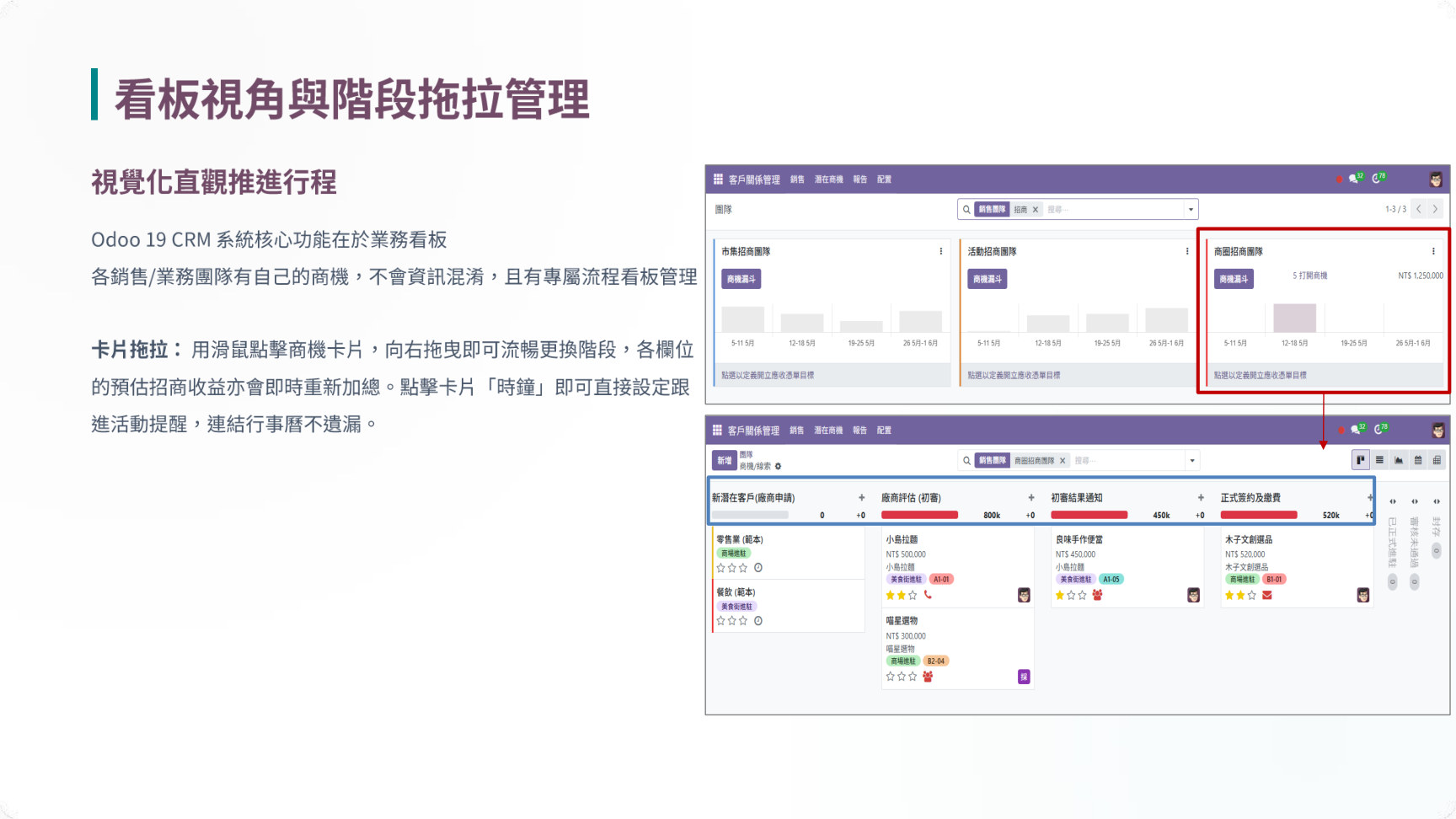Toggle the third priority star on the 小島拉麵 card

pyautogui.click(x=913, y=595)
